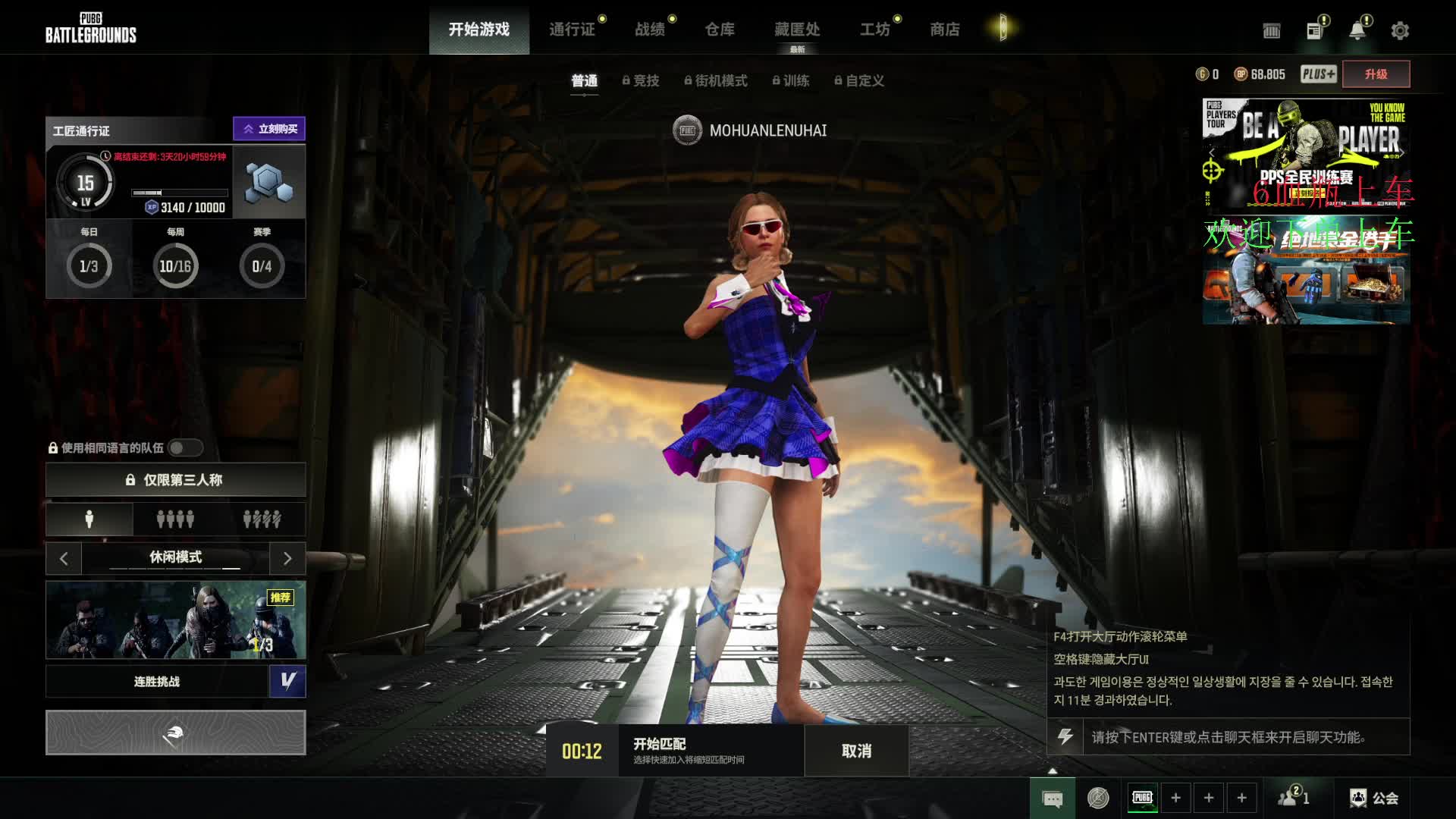1456x819 pixels.
Task: Click the 每周 10/16 mission progress ring
Action: point(175,266)
